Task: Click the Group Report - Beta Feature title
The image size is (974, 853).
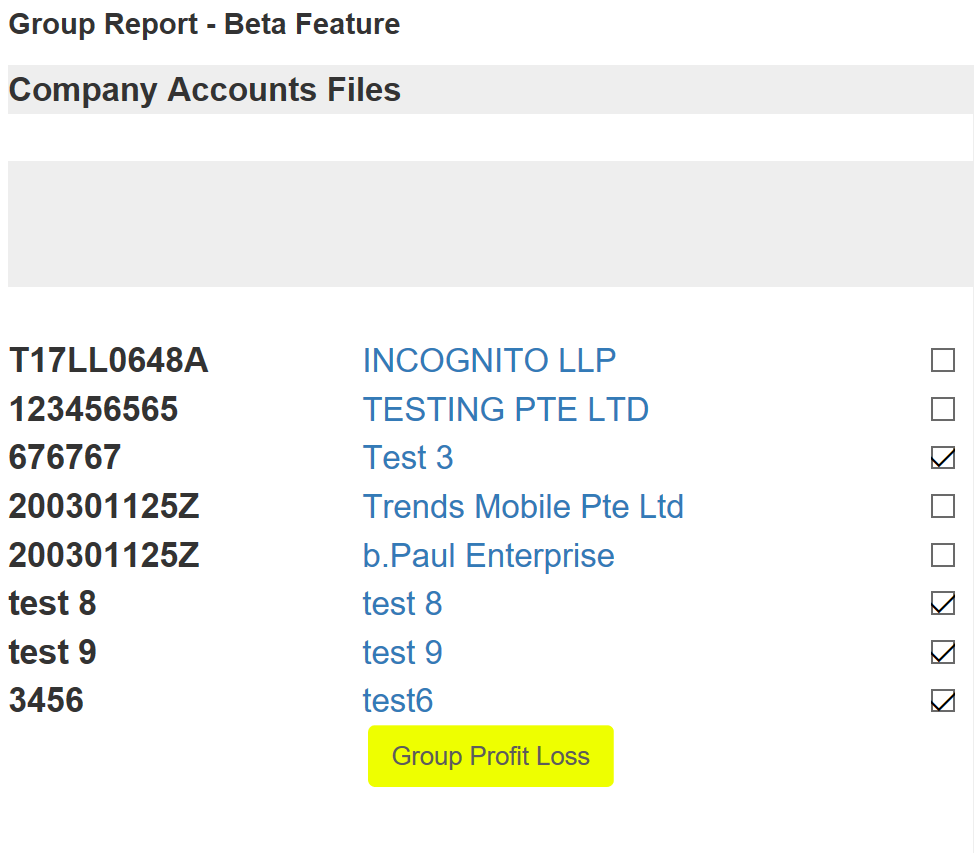Action: tap(204, 24)
